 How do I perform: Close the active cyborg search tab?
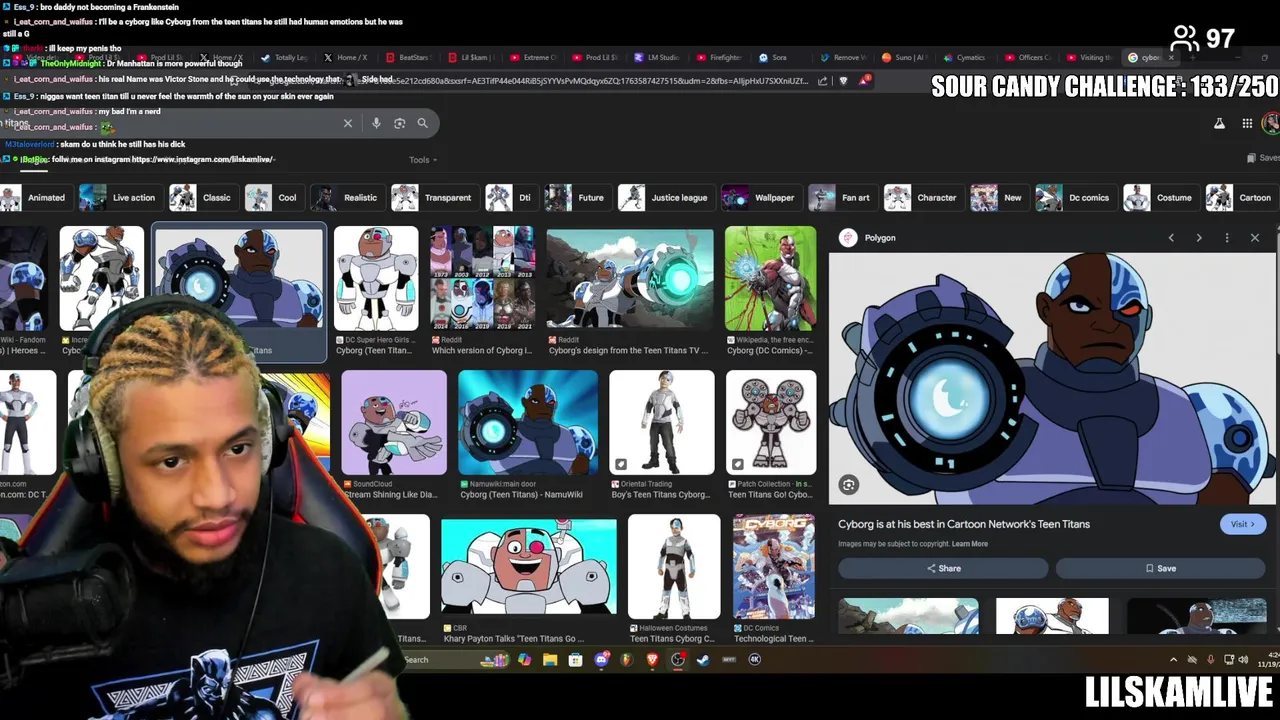[1171, 57]
